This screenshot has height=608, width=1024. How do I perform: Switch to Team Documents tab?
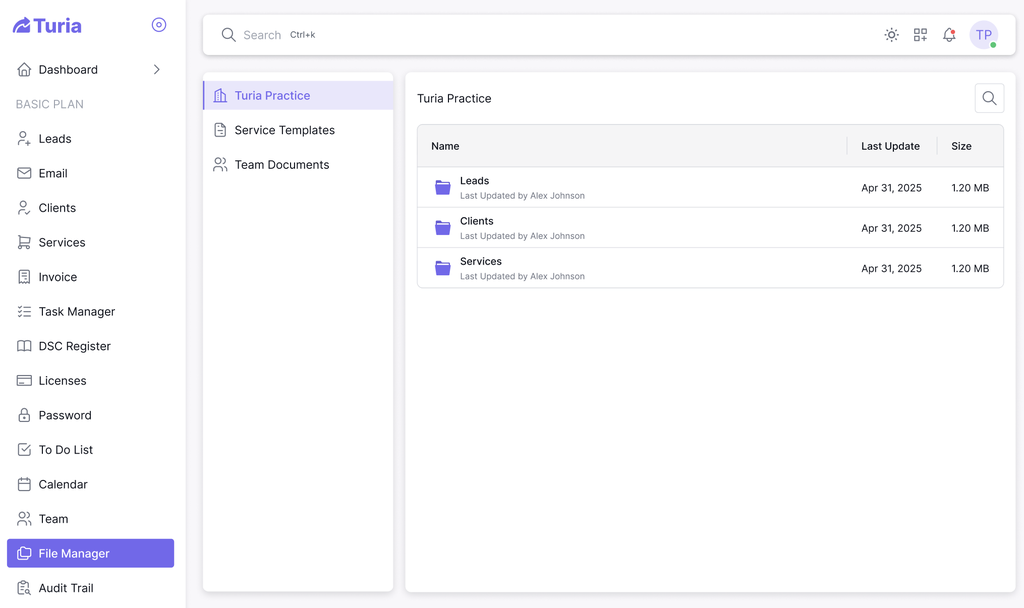point(298,165)
